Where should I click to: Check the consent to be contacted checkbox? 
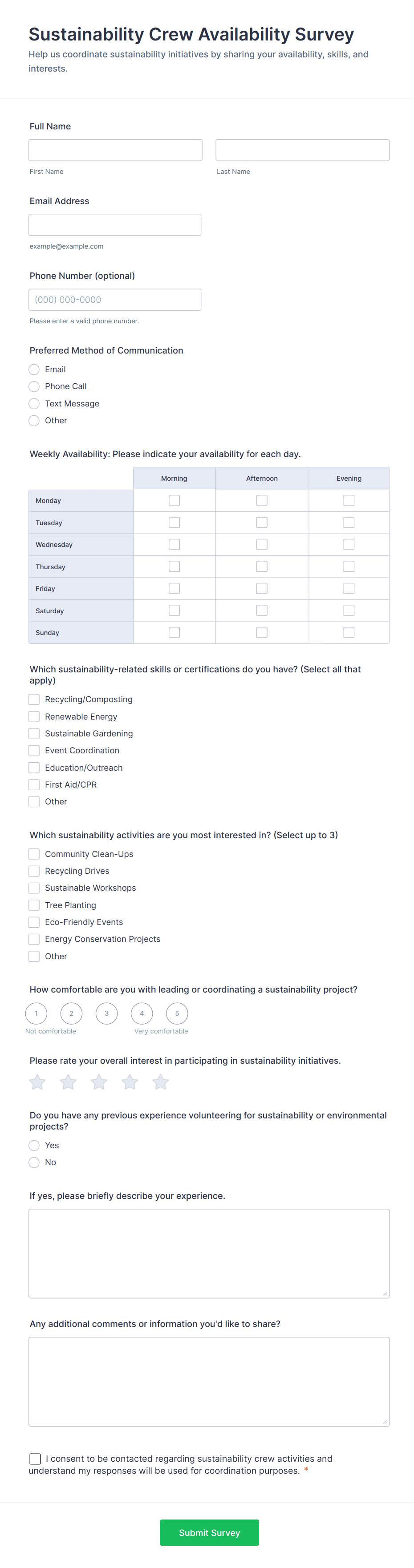pos(35,1459)
